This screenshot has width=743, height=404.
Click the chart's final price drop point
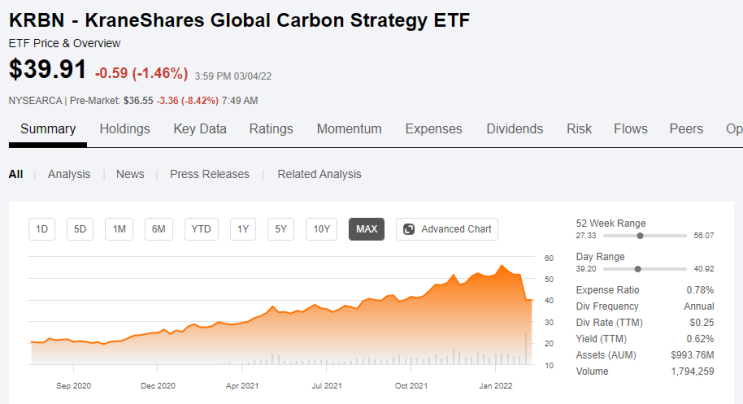click(526, 299)
